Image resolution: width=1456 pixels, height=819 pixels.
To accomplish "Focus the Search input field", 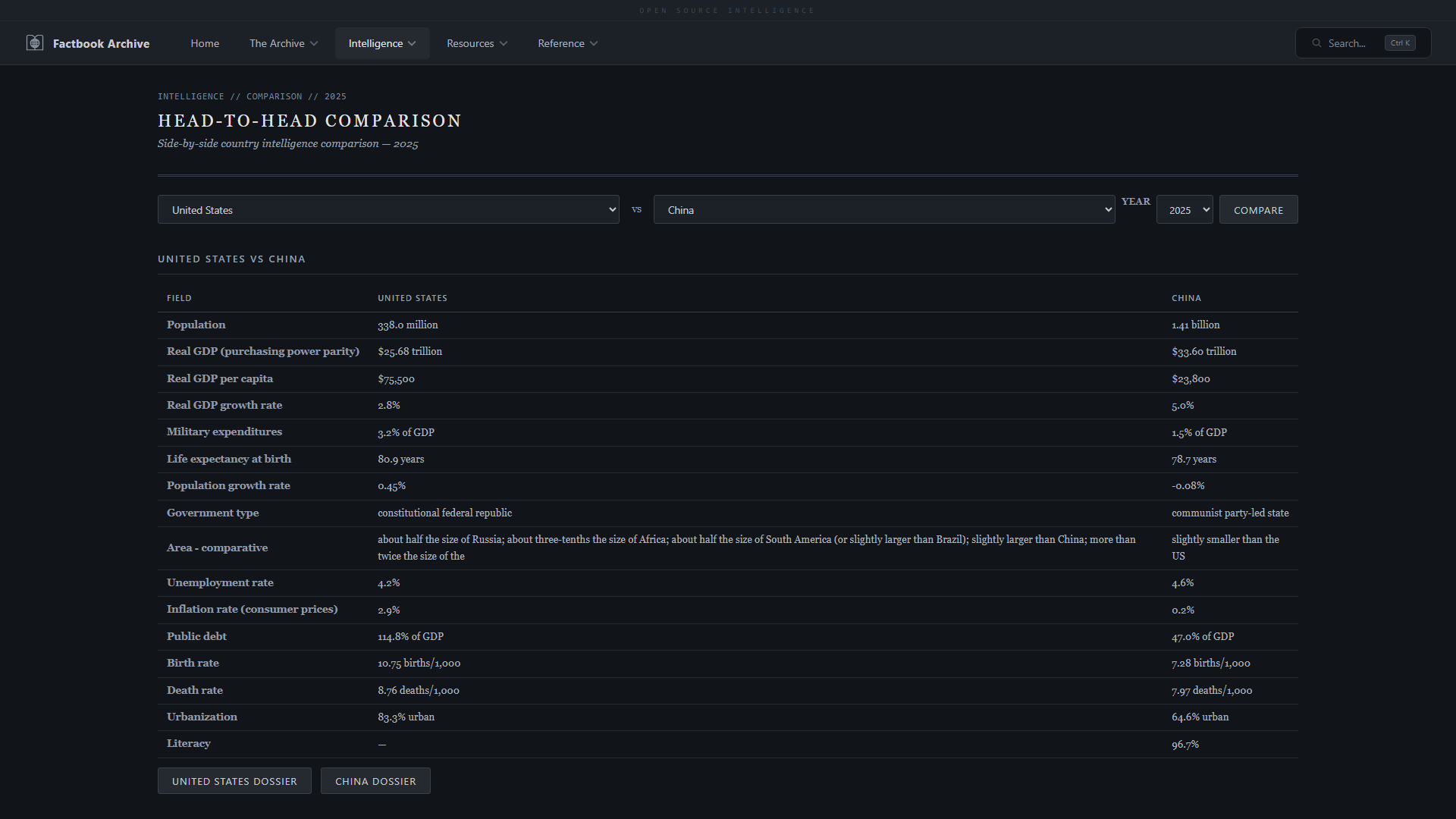I will point(1351,43).
